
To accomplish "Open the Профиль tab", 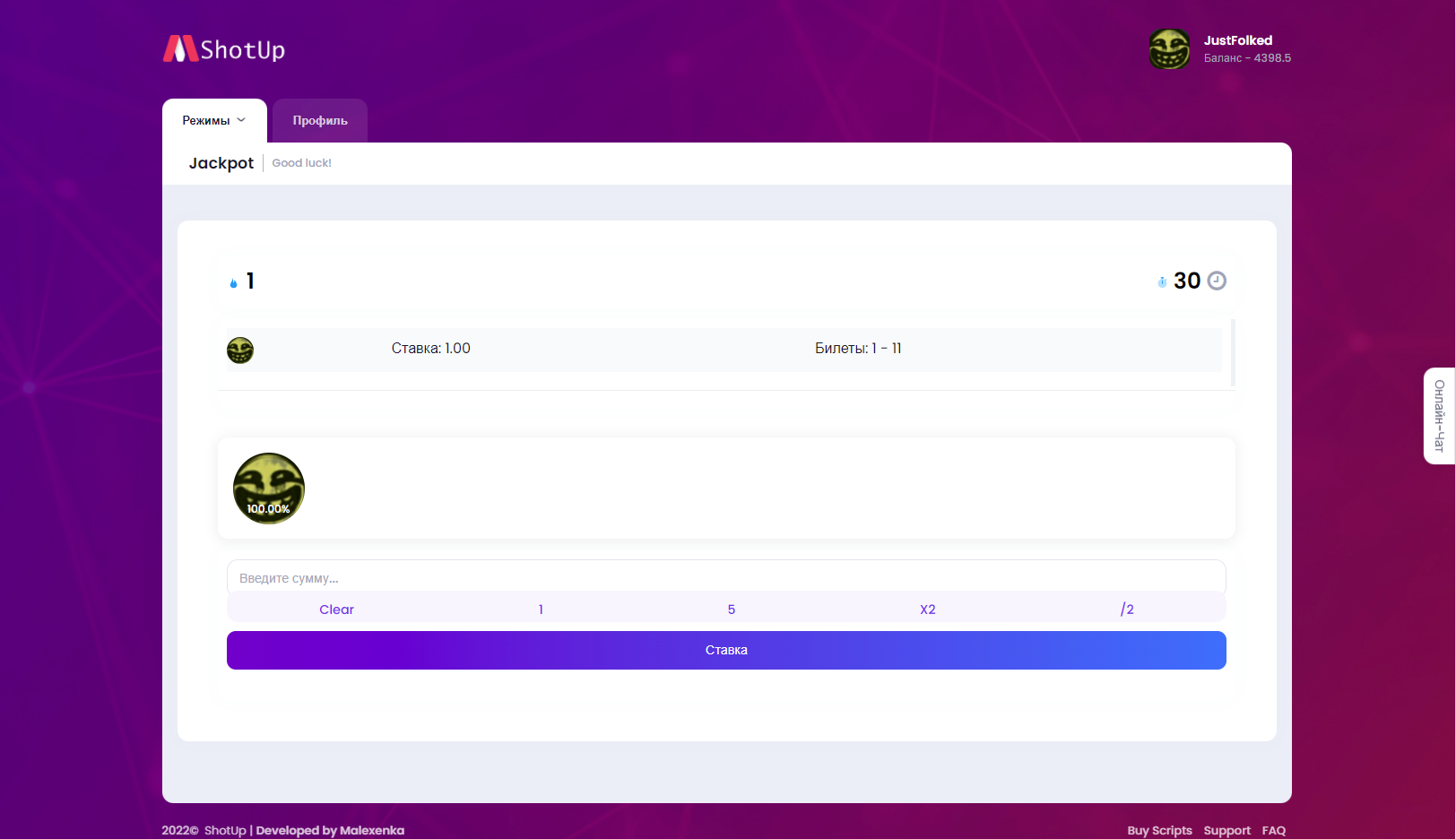I will pos(320,121).
